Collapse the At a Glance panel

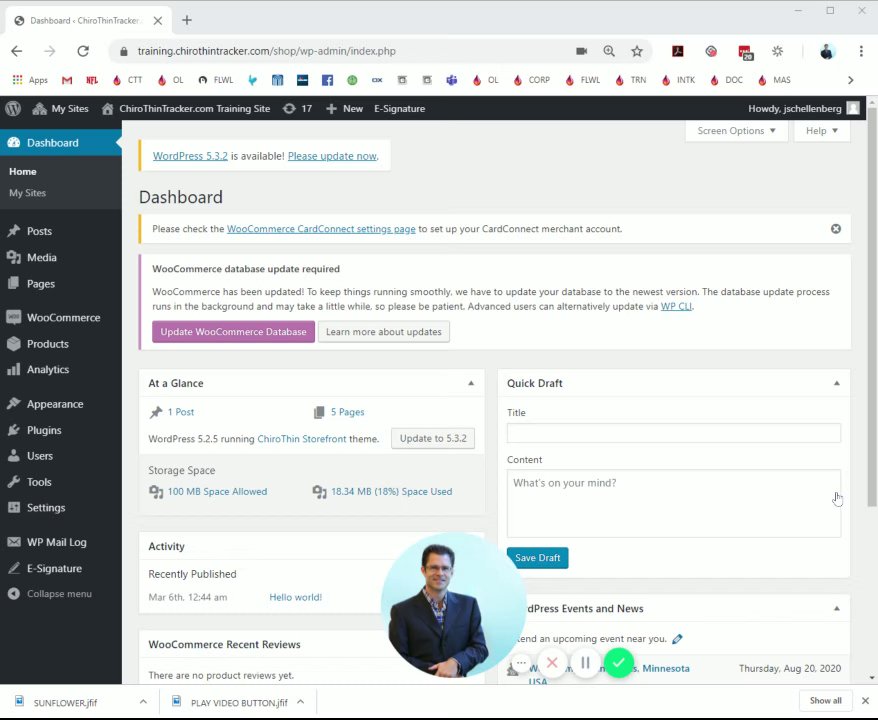coord(471,384)
